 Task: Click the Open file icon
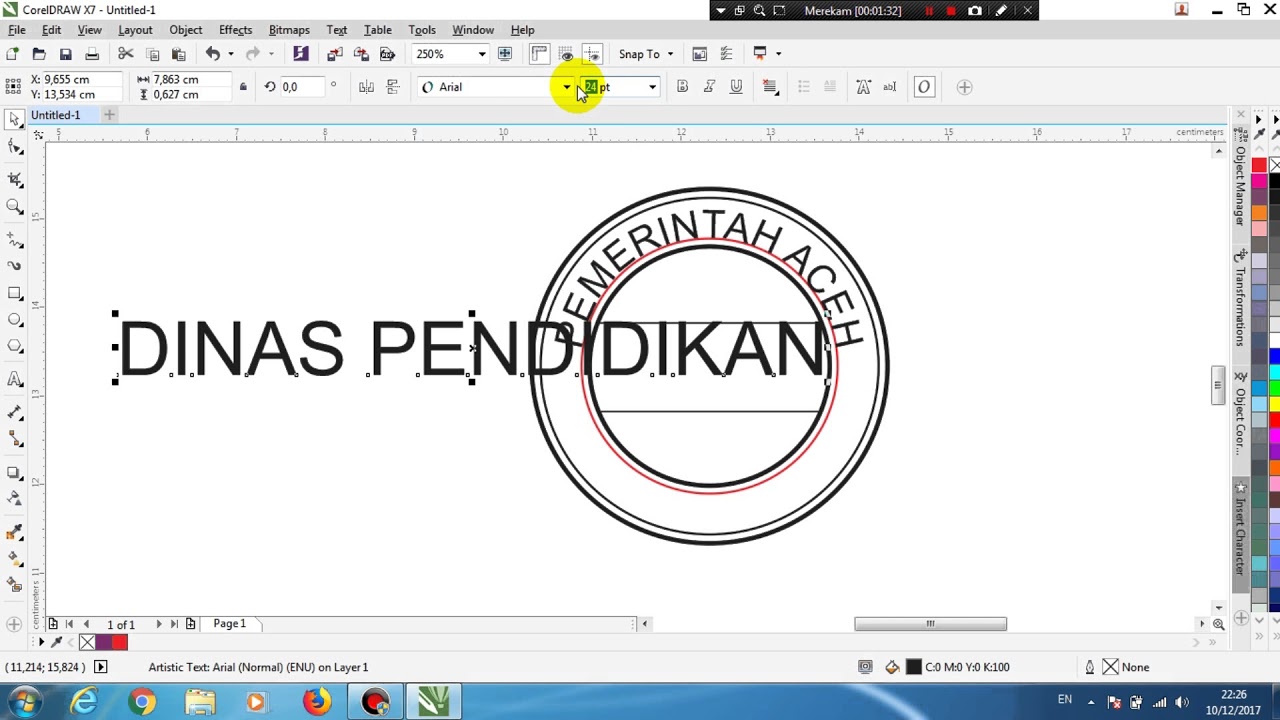39,54
